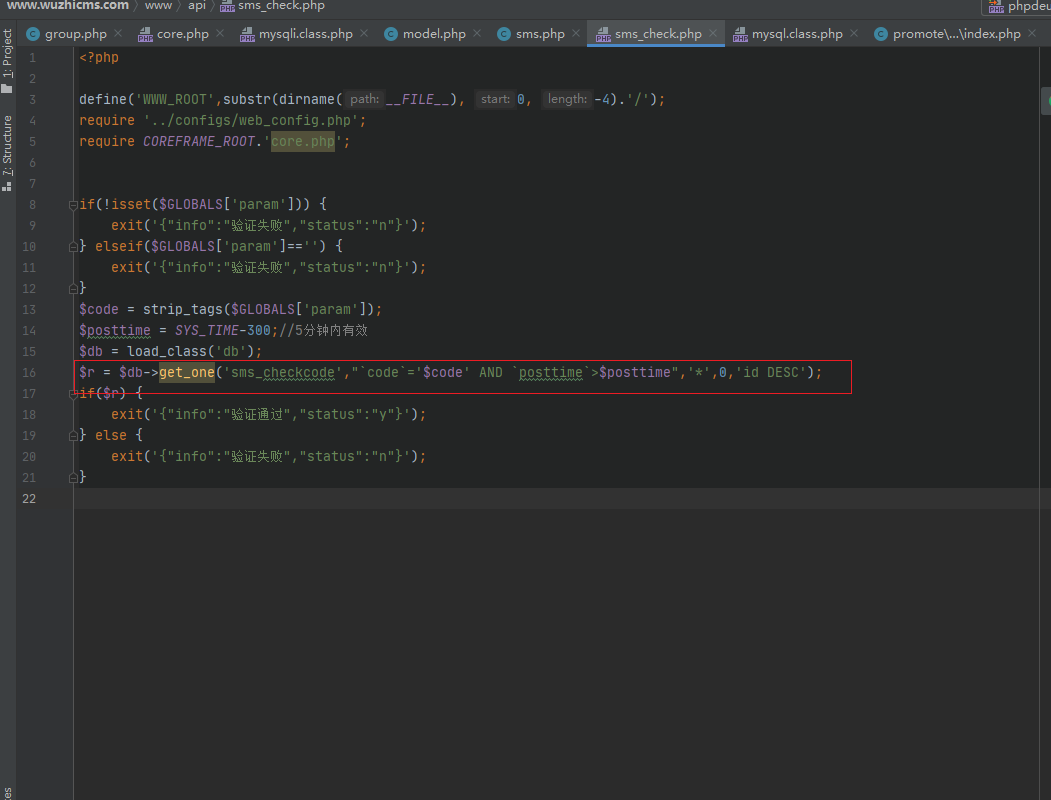Screen dimensions: 1051x800
Task: Toggle fold marker at line 10
Action: click(73, 247)
